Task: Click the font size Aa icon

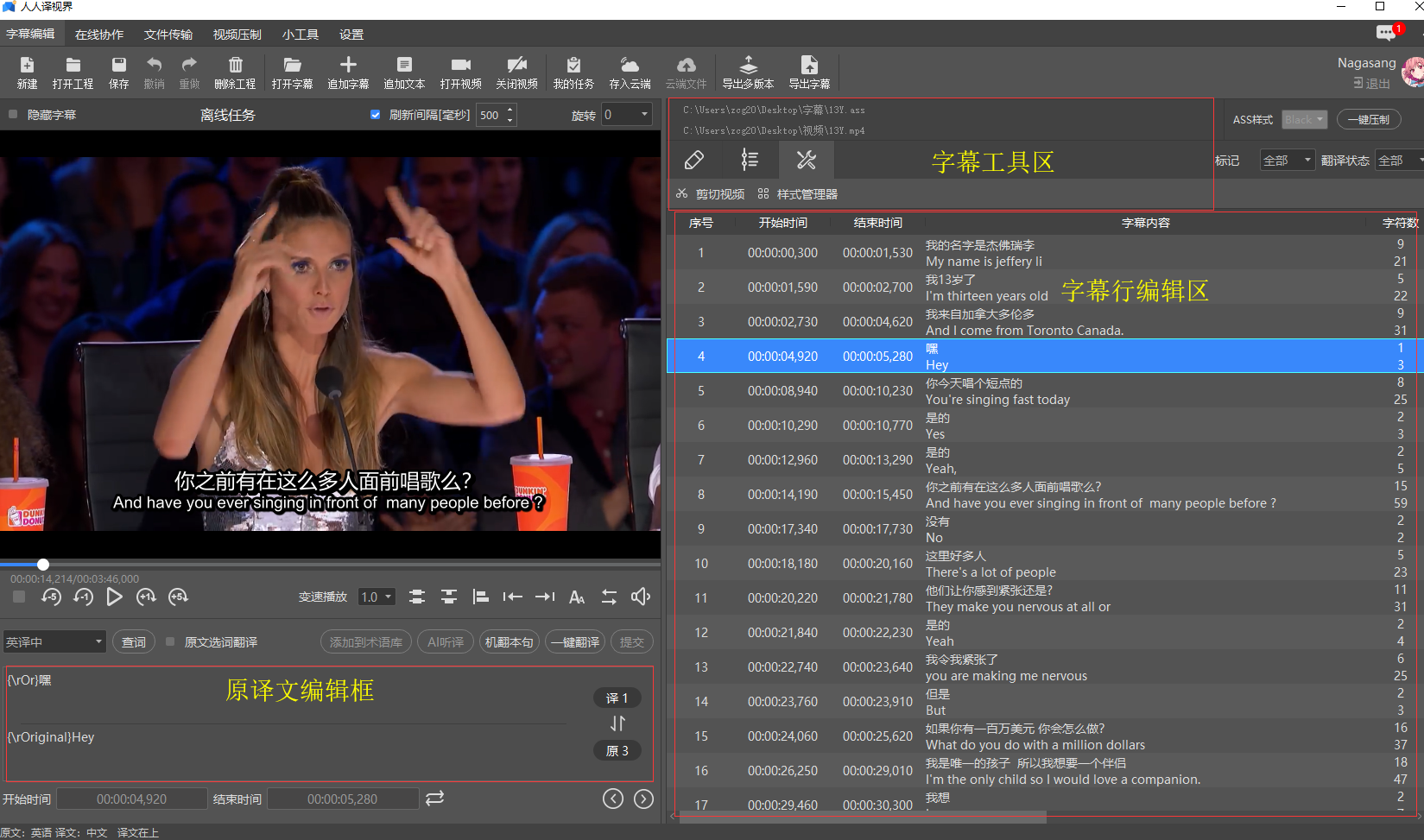Action: (x=577, y=597)
